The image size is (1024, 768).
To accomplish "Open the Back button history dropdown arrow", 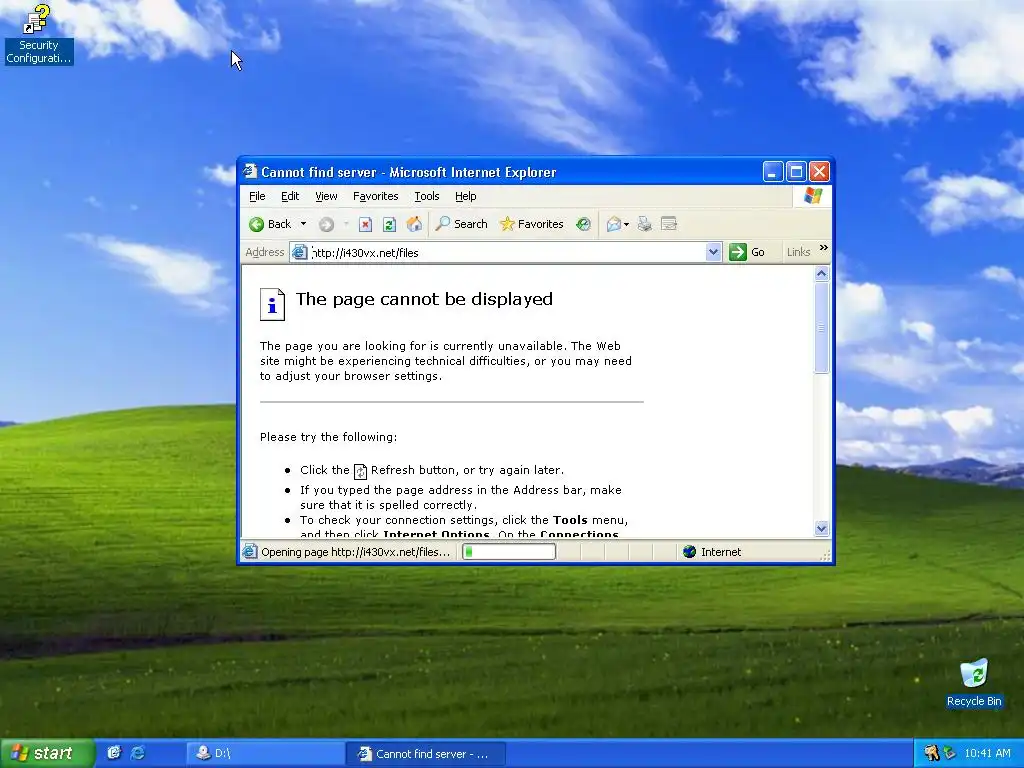I will 303,224.
